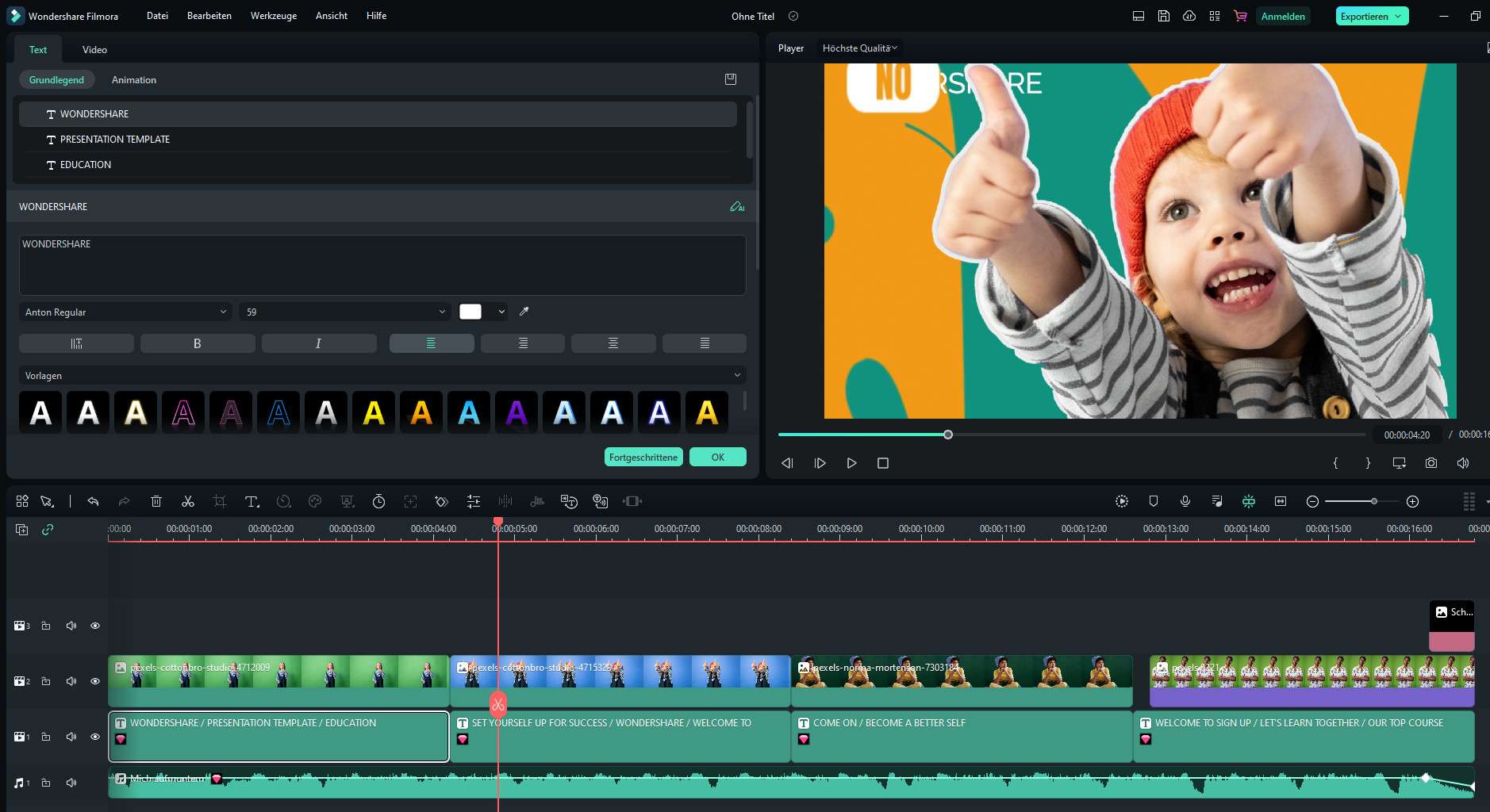Collapse the Vorlagen section chevron
This screenshot has height=812, width=1490.
pyautogui.click(x=737, y=375)
